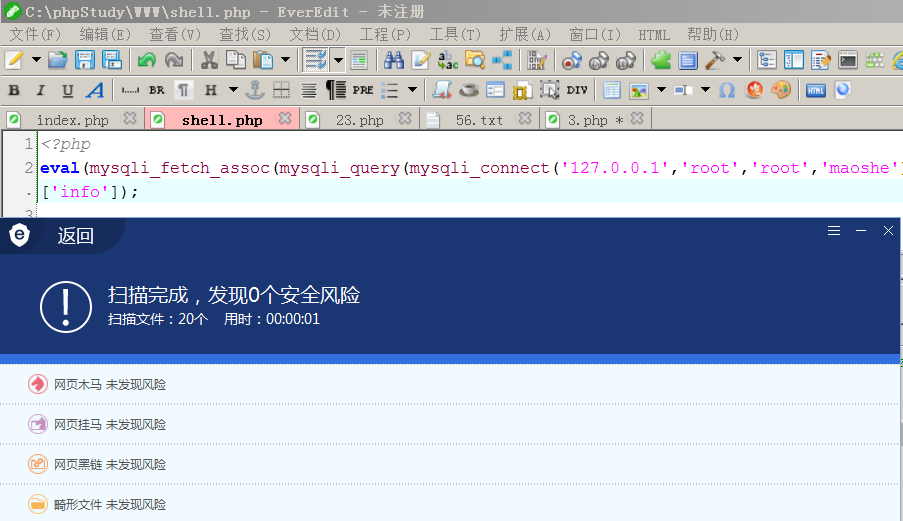Open the Paste dropdown arrow
This screenshot has height=521, width=903.
pyautogui.click(x=285, y=60)
